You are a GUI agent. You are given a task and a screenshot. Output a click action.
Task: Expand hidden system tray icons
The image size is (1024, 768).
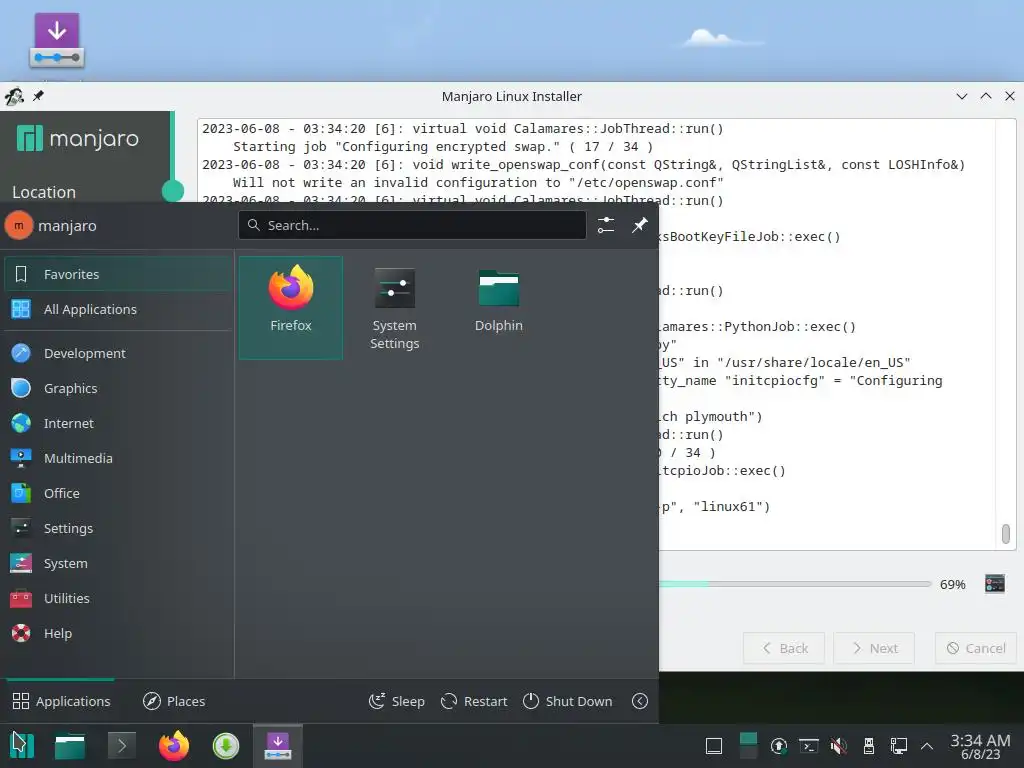click(927, 746)
